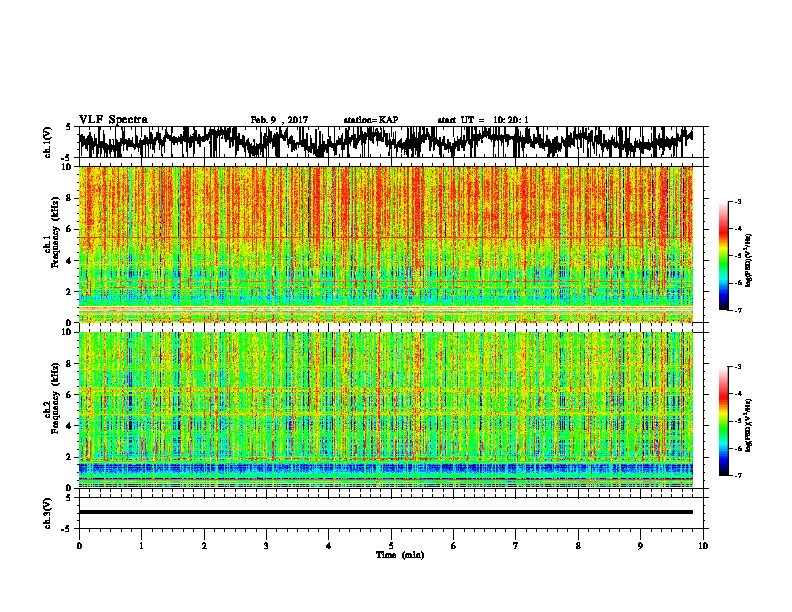Viewport: 792px width, 612px height.
Task: Click the '-7' label on ch.2 colorbar
Action: click(737, 476)
